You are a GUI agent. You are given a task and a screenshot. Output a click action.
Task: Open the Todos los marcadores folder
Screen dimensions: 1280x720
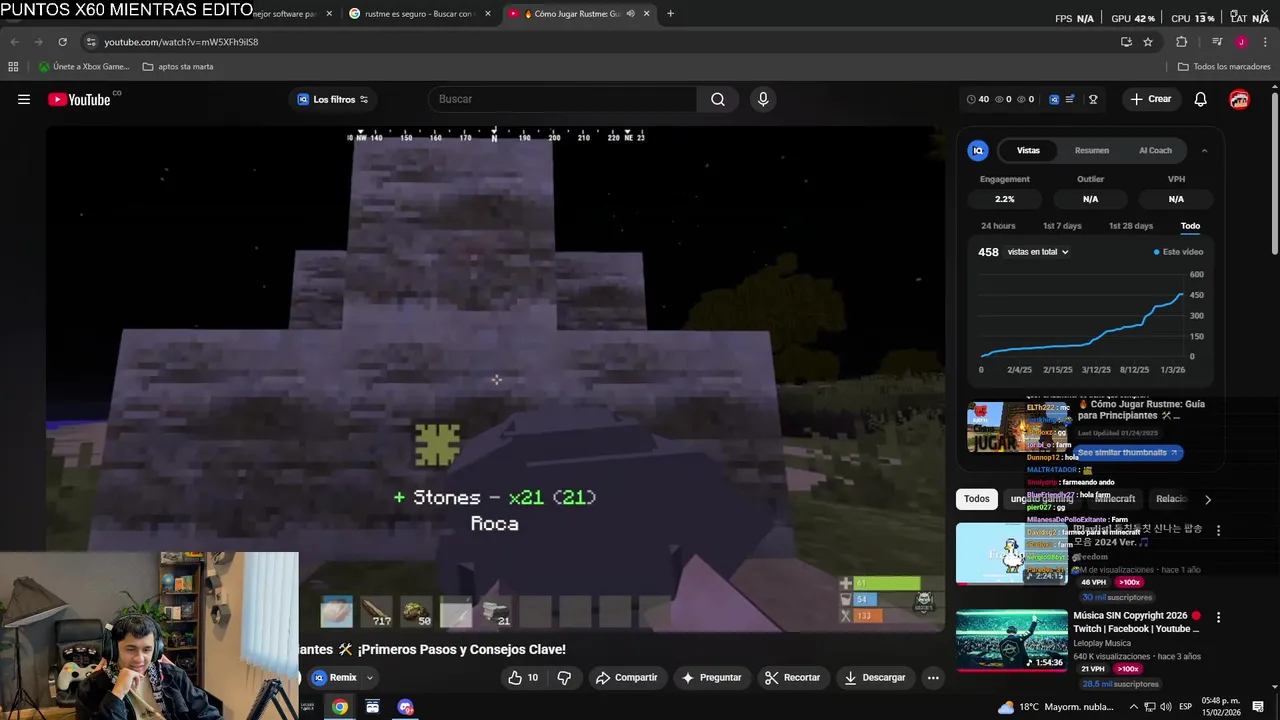[1224, 67]
